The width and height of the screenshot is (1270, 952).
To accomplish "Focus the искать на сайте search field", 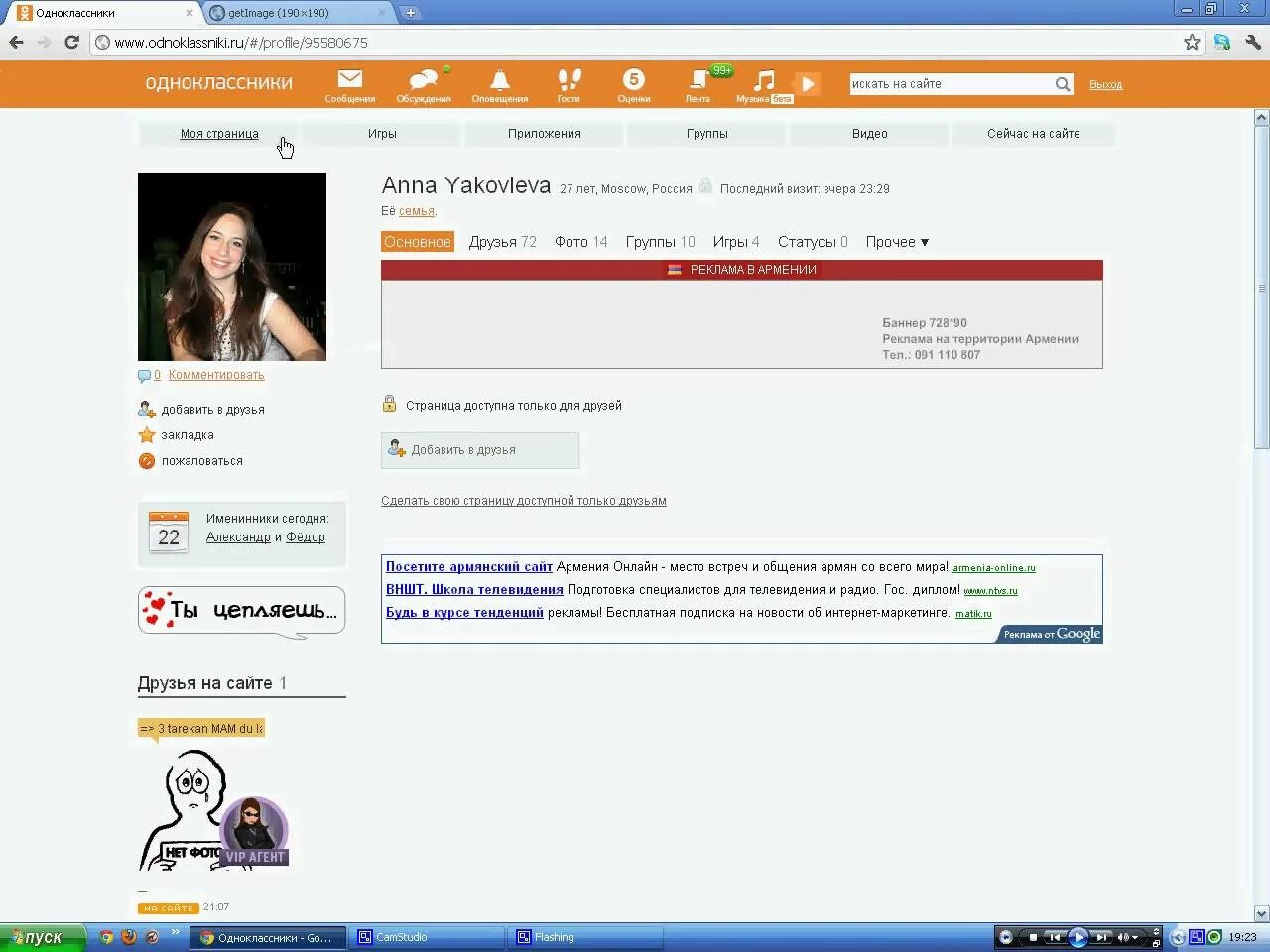I will coord(951,84).
